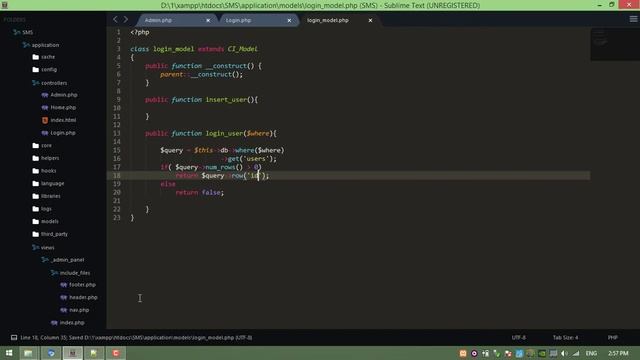Open the red C app on taskbar
The width and height of the screenshot is (640, 360).
coord(116,353)
